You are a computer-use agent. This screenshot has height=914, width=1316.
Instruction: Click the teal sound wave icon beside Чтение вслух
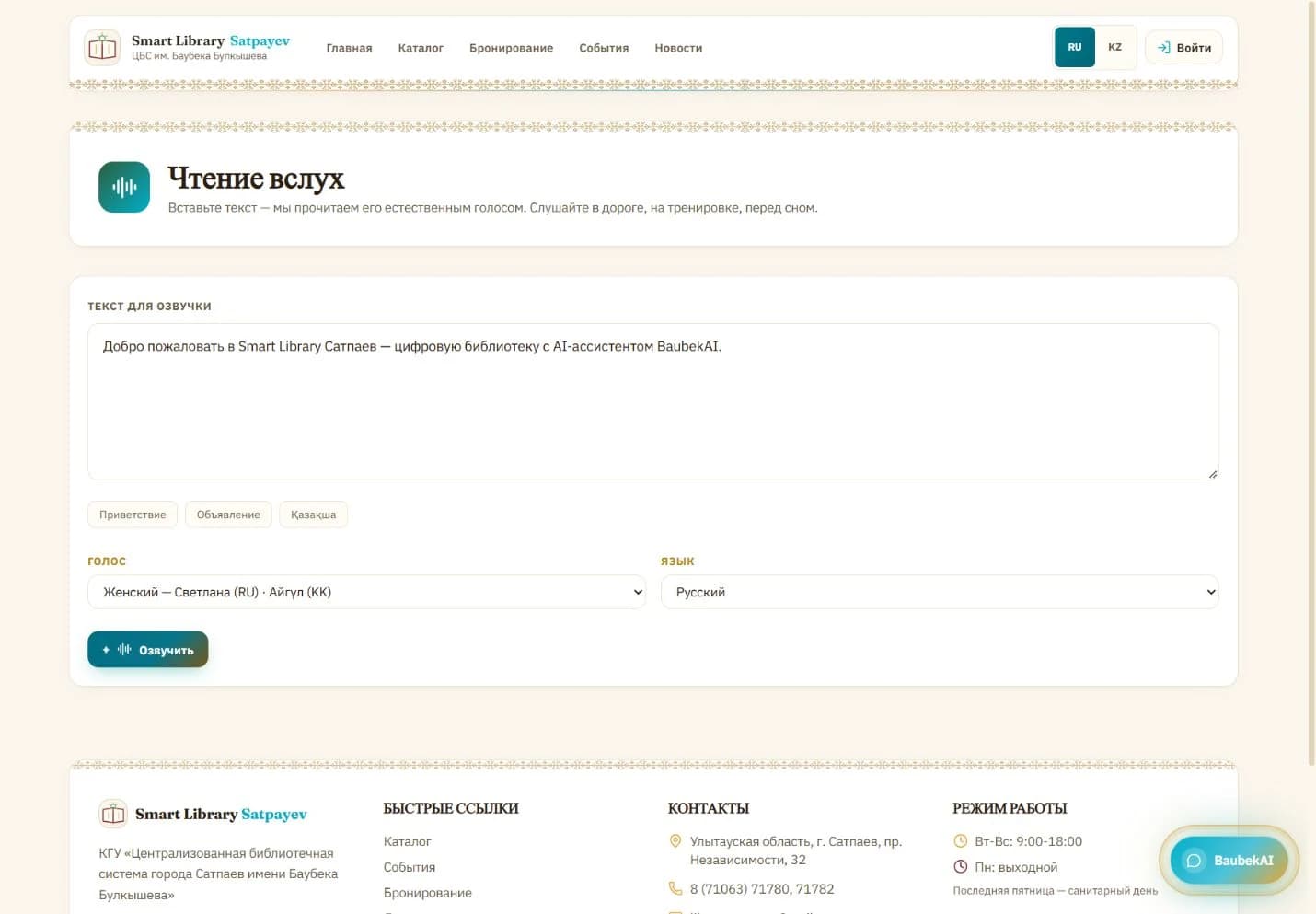coord(124,187)
